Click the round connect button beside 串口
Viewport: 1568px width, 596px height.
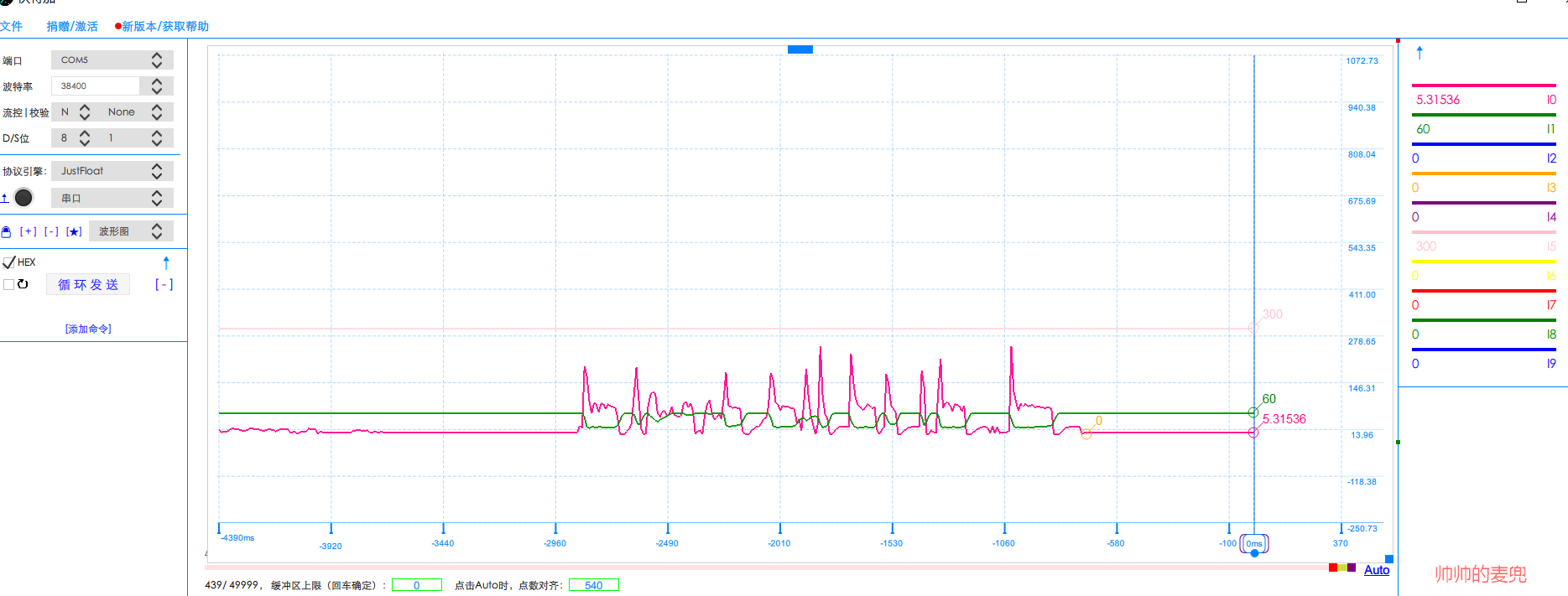(x=23, y=198)
